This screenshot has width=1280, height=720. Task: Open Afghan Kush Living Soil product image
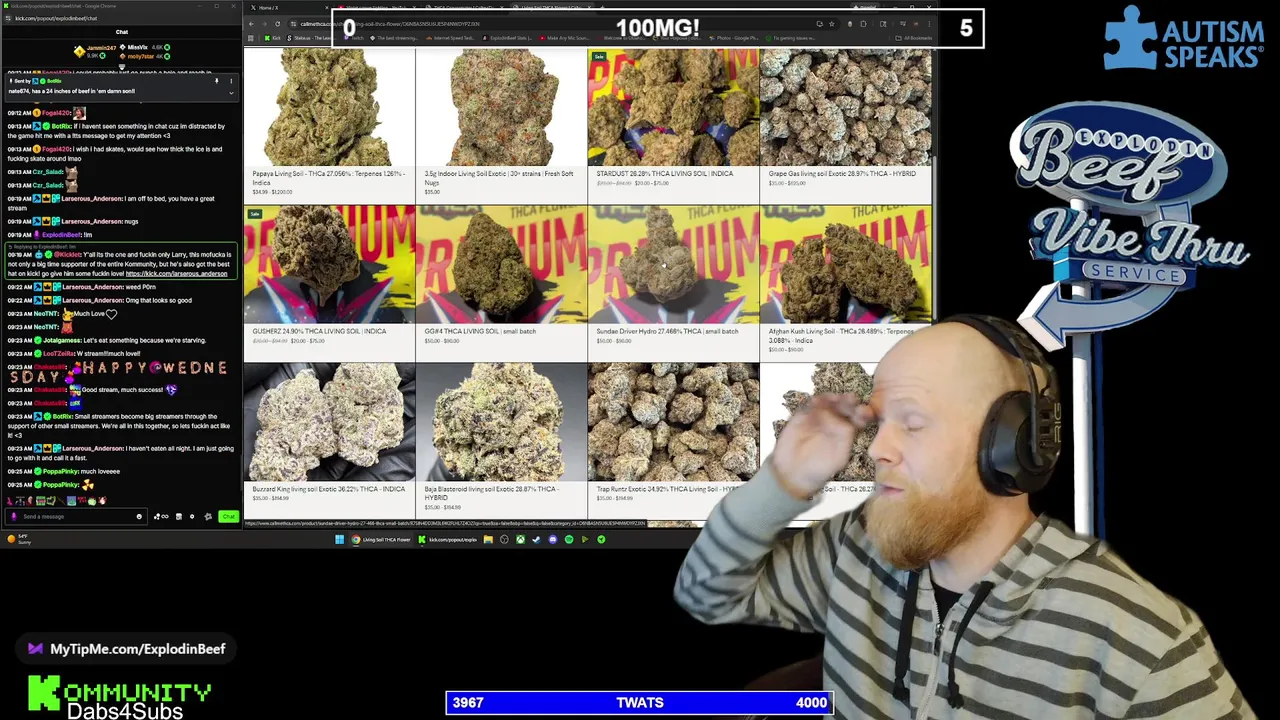tap(845, 264)
